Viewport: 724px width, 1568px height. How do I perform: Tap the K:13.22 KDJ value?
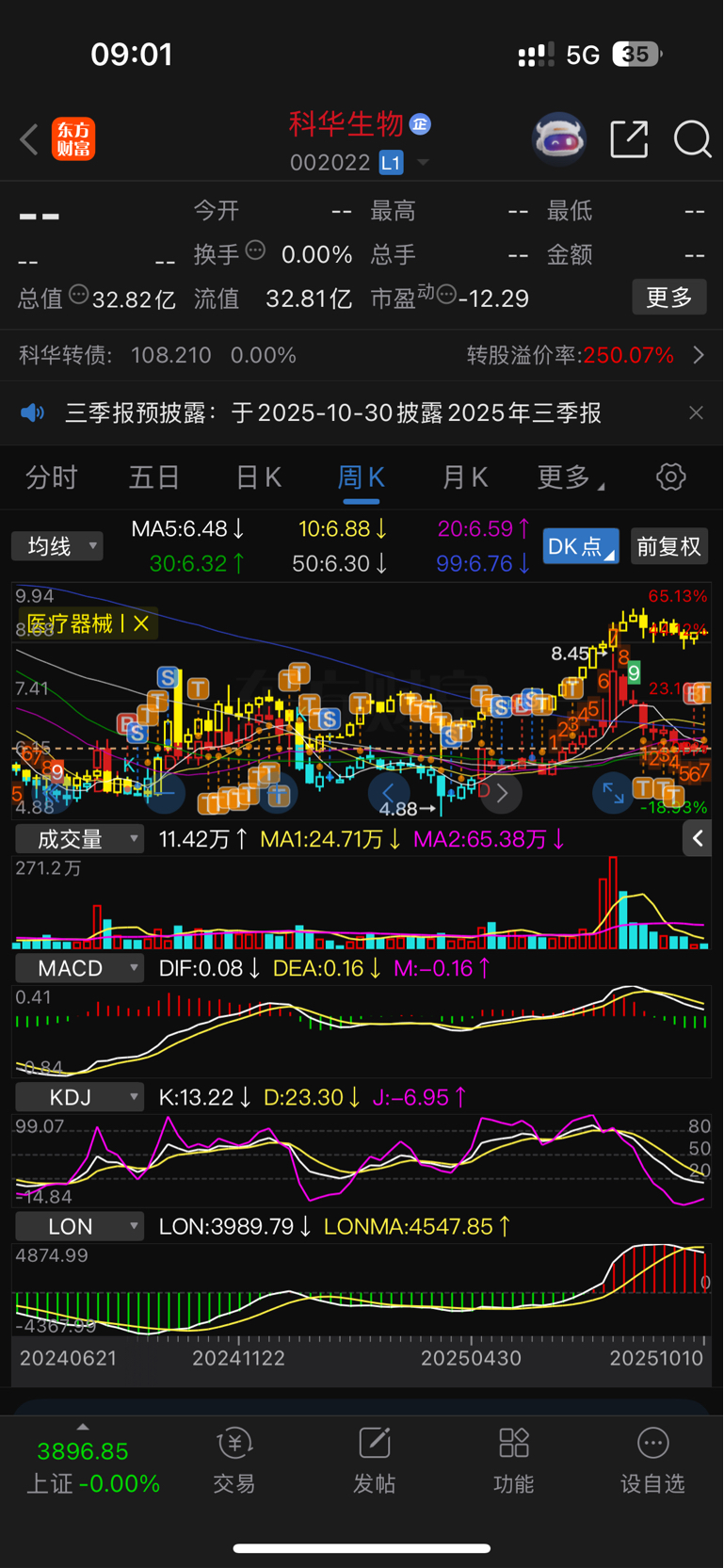pyautogui.click(x=205, y=1096)
